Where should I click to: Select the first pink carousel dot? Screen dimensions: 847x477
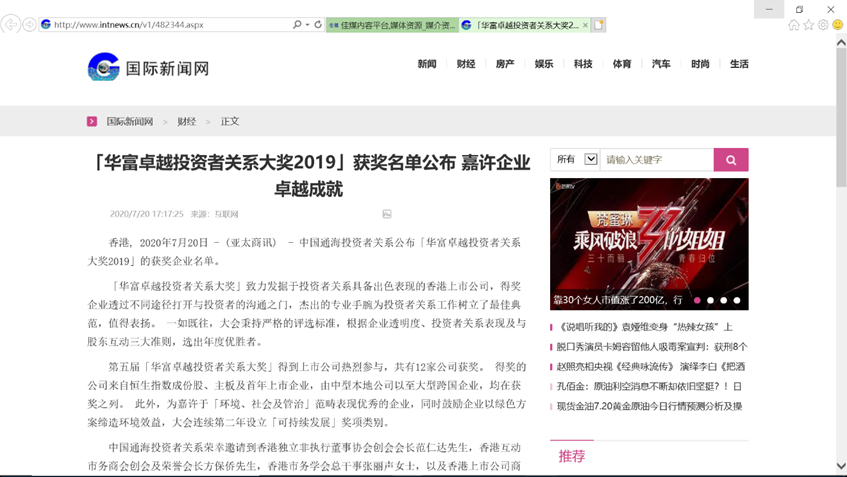pyautogui.click(x=697, y=300)
